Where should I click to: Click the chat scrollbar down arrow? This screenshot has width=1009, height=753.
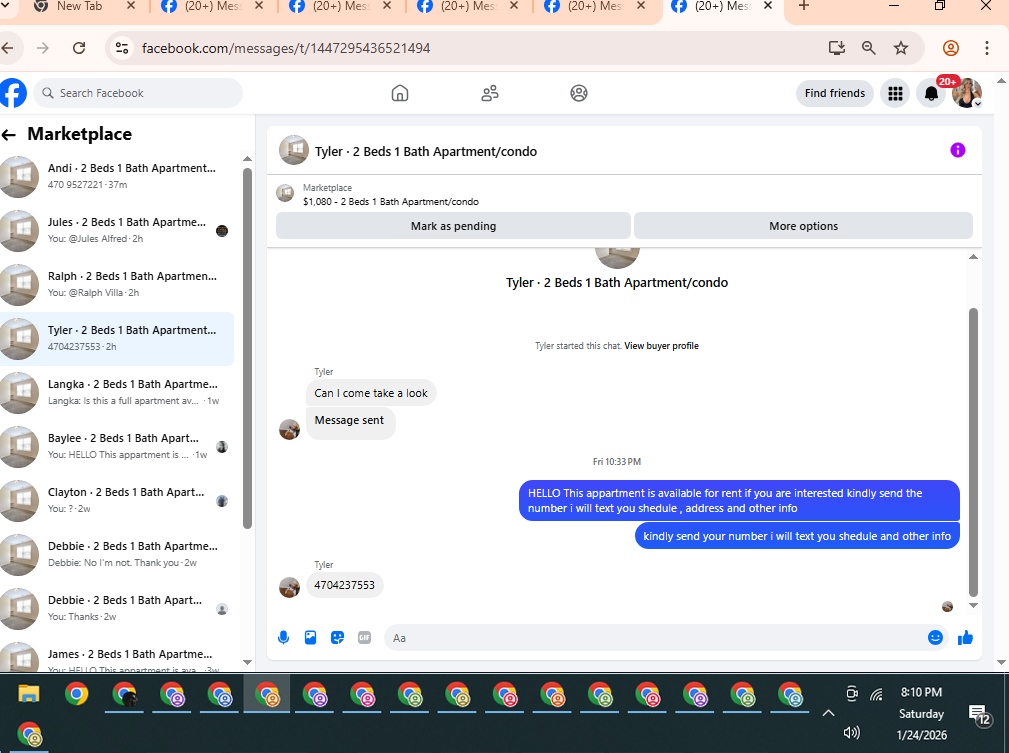pyautogui.click(x=973, y=606)
